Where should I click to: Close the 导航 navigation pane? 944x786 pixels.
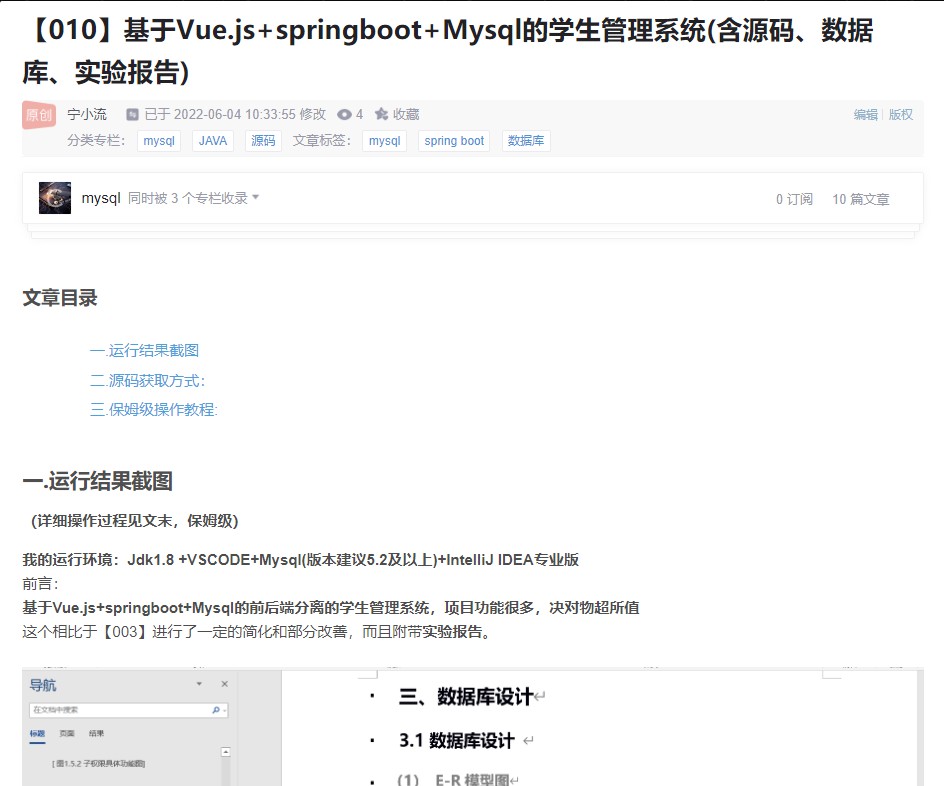click(x=224, y=684)
